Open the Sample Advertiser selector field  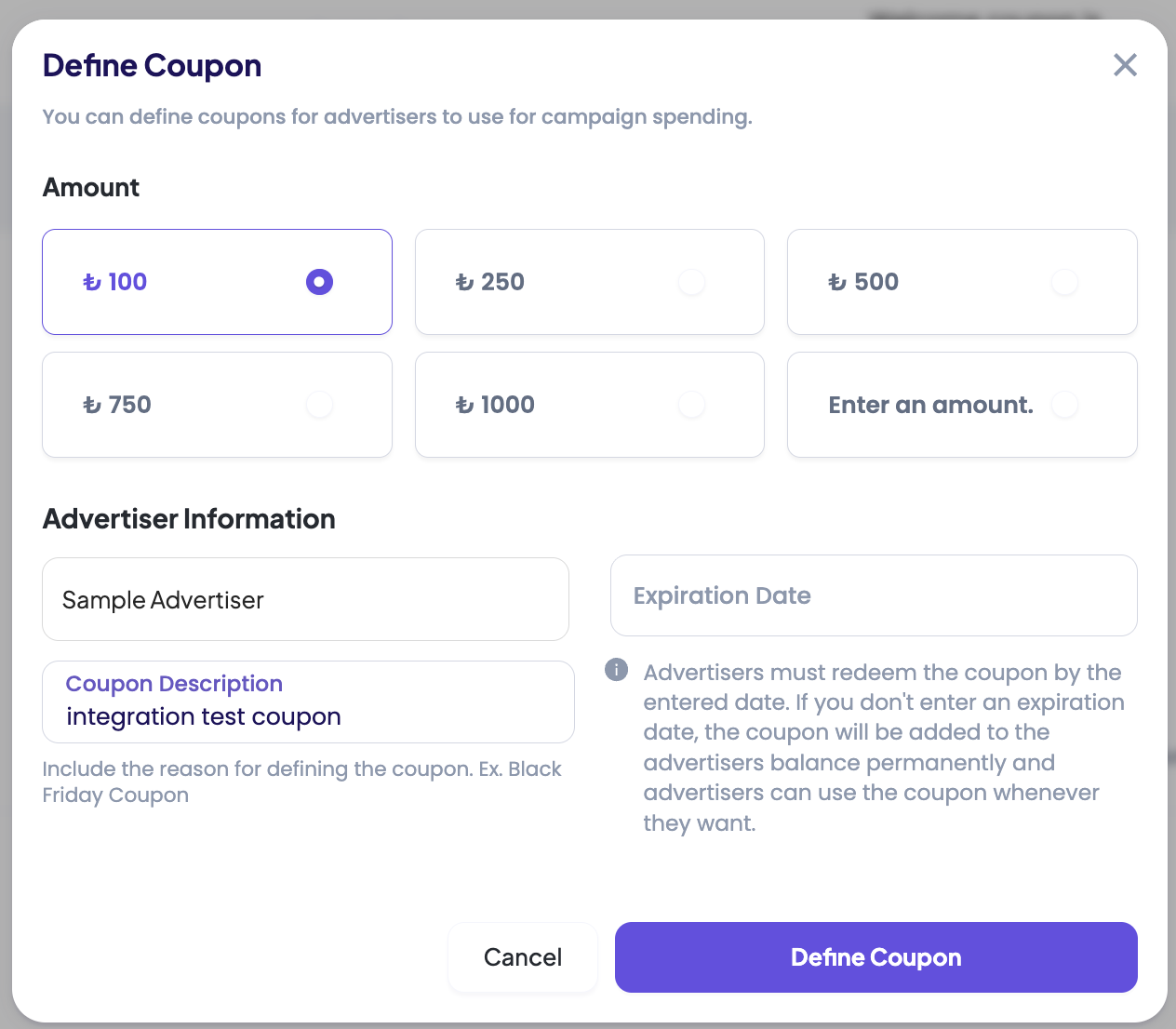click(x=305, y=600)
